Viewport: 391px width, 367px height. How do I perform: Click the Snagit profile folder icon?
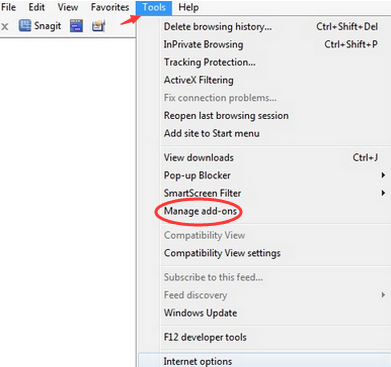[98, 26]
